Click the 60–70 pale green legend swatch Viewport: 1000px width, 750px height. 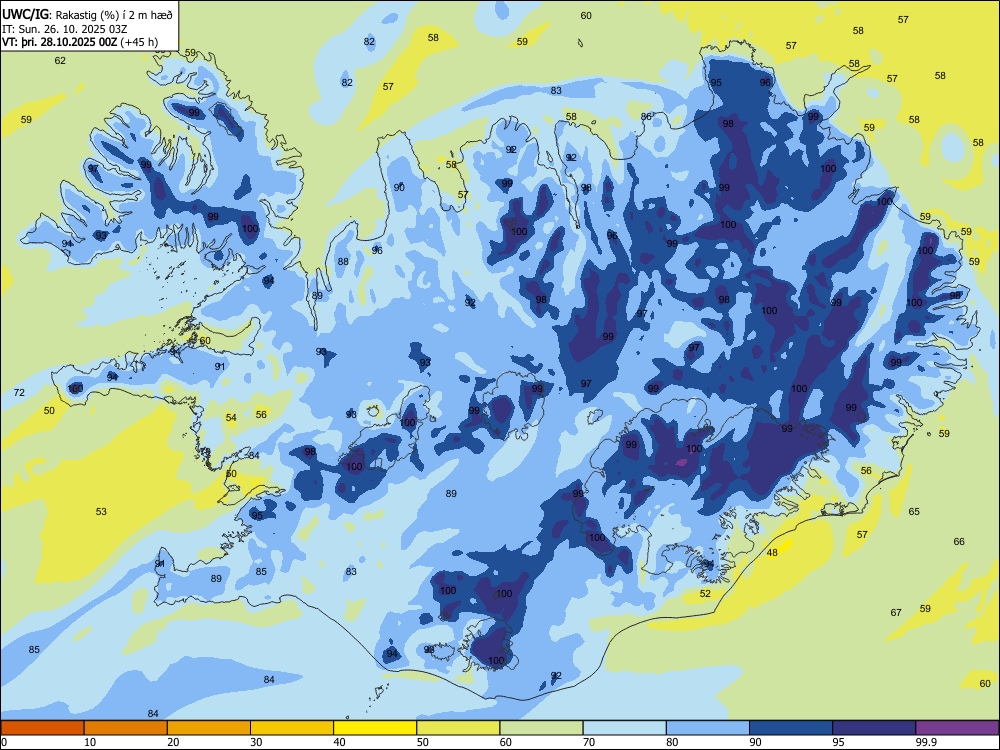click(541, 728)
